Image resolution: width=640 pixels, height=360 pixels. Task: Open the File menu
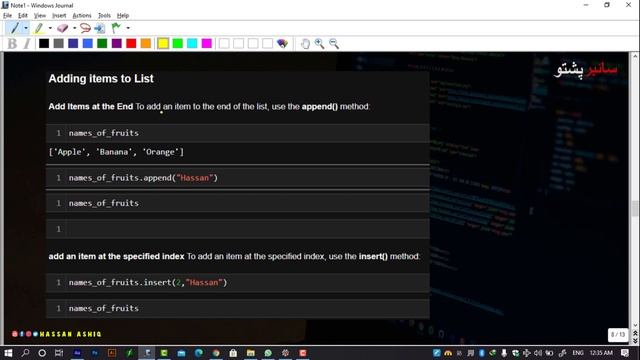7,16
